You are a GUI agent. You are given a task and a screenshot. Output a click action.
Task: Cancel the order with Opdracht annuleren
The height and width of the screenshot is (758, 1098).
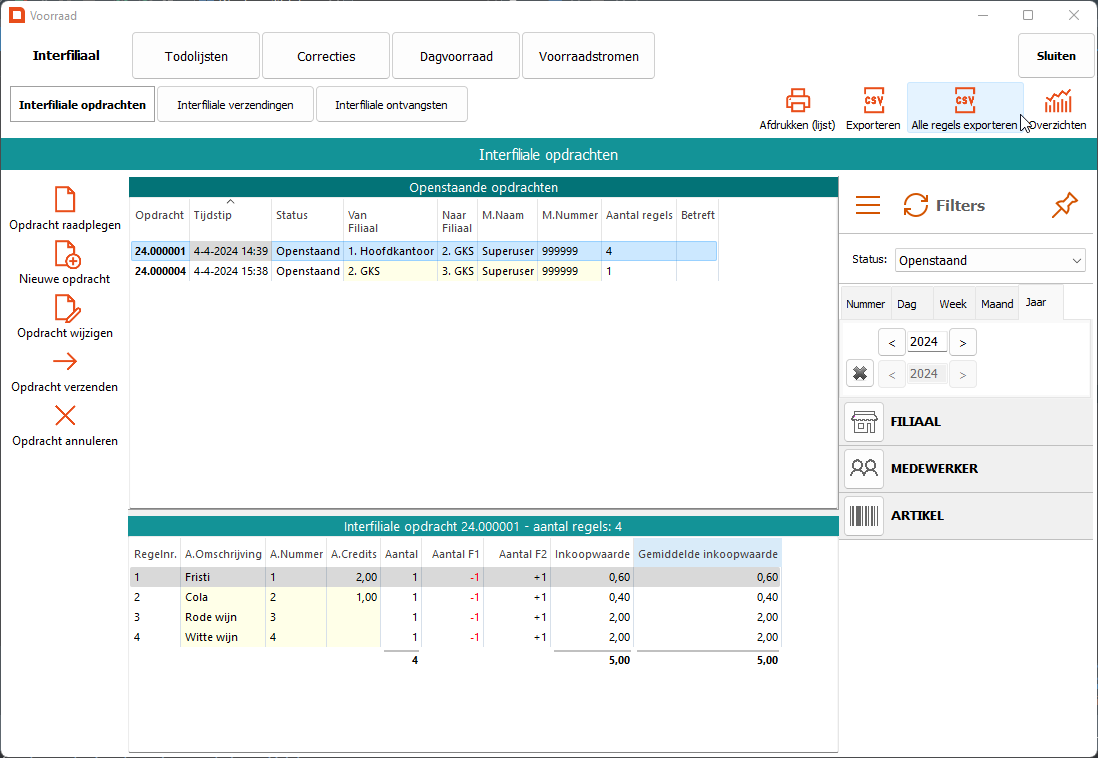[x=65, y=416]
